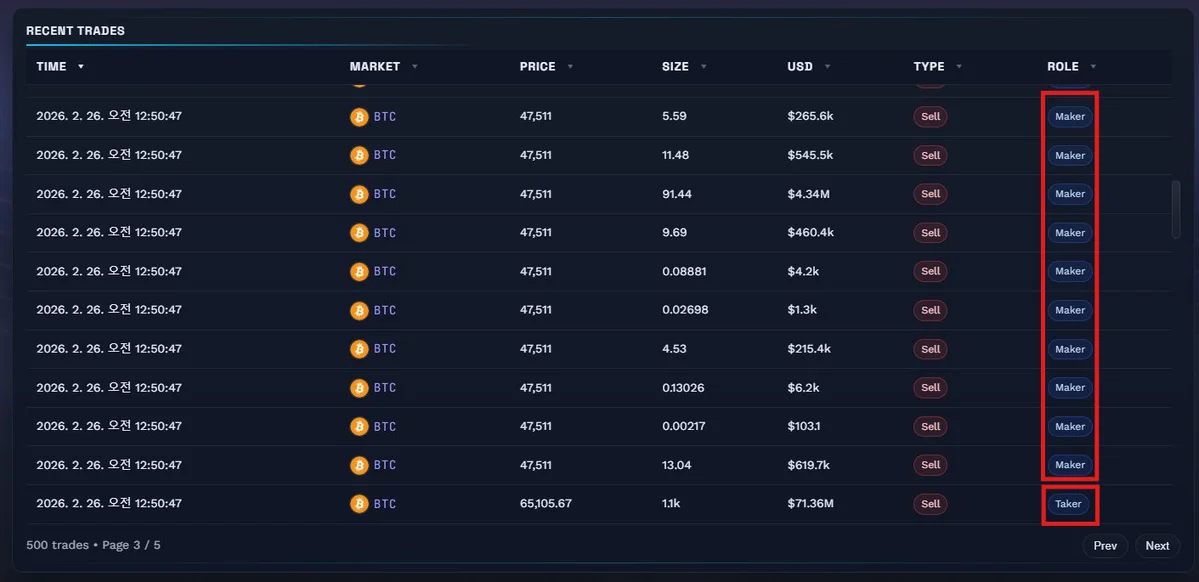Image resolution: width=1199 pixels, height=582 pixels.
Task: Expand the ROLE column sort arrow
Action: [x=1093, y=67]
